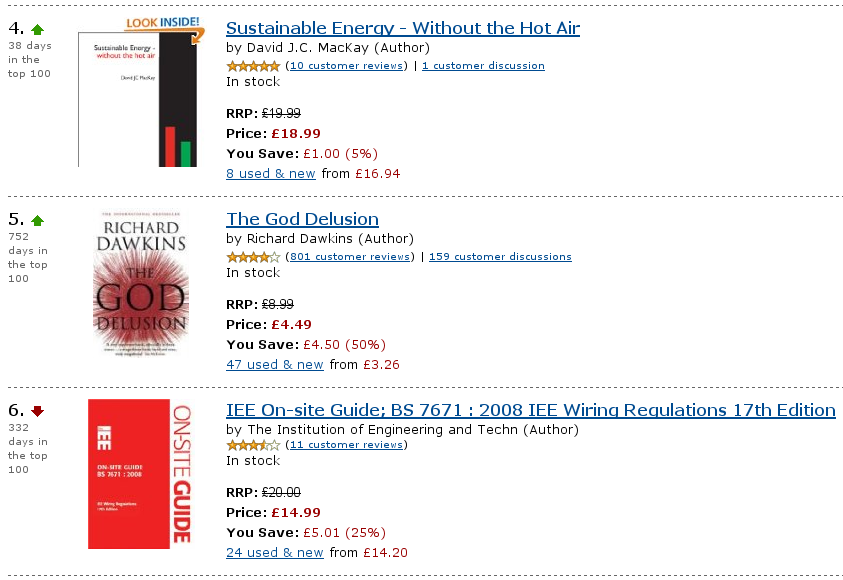Click the green up arrow beside rank 4
Screen dimensions: 843x580
click(37, 29)
